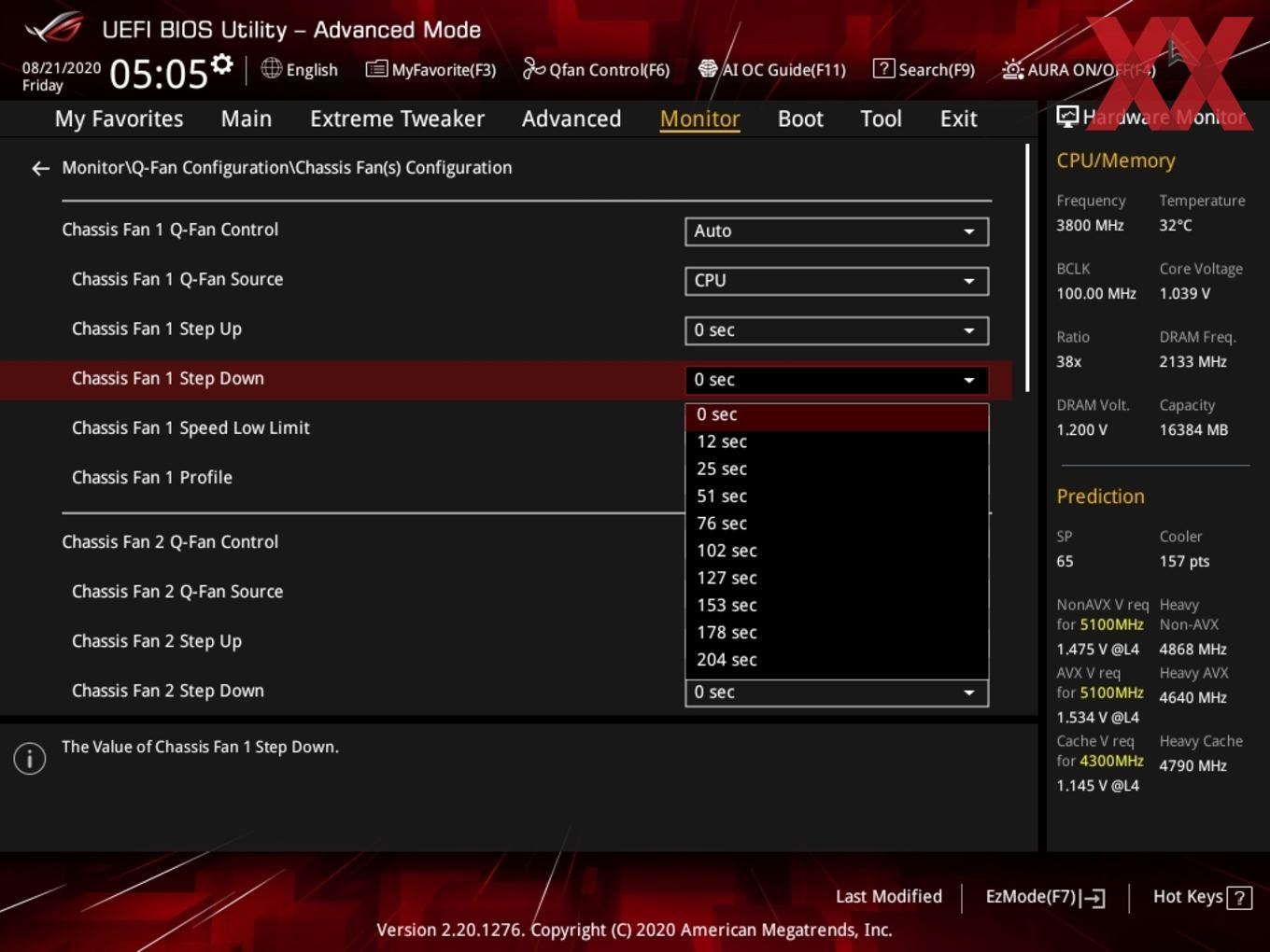Screen dimensions: 1270x952
Task: Click the English language globe icon
Action: 272,68
